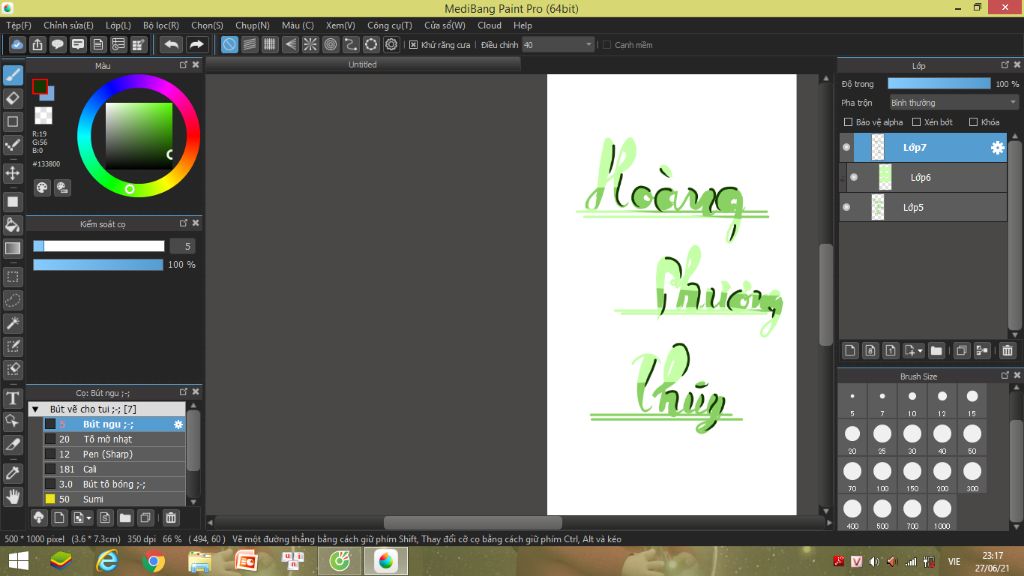The image size is (1024, 576).
Task: Open the Cửa sổ(W) menu
Action: 445,25
